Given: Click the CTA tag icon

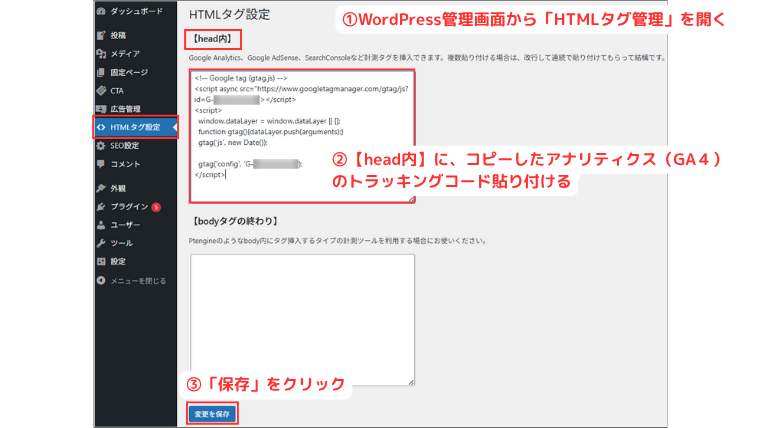Looking at the screenshot, I should tap(101, 91).
